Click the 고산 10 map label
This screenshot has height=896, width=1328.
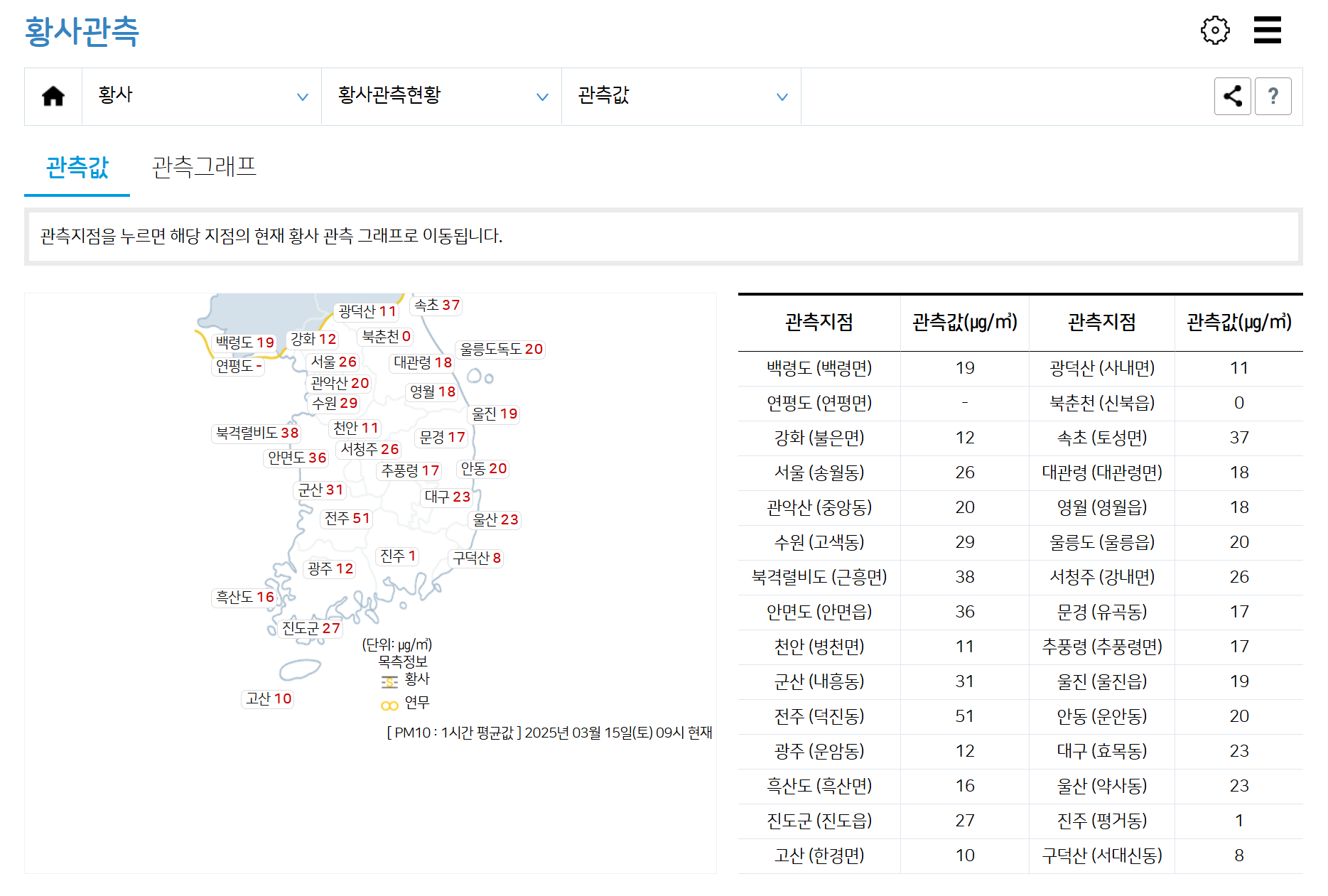(268, 698)
